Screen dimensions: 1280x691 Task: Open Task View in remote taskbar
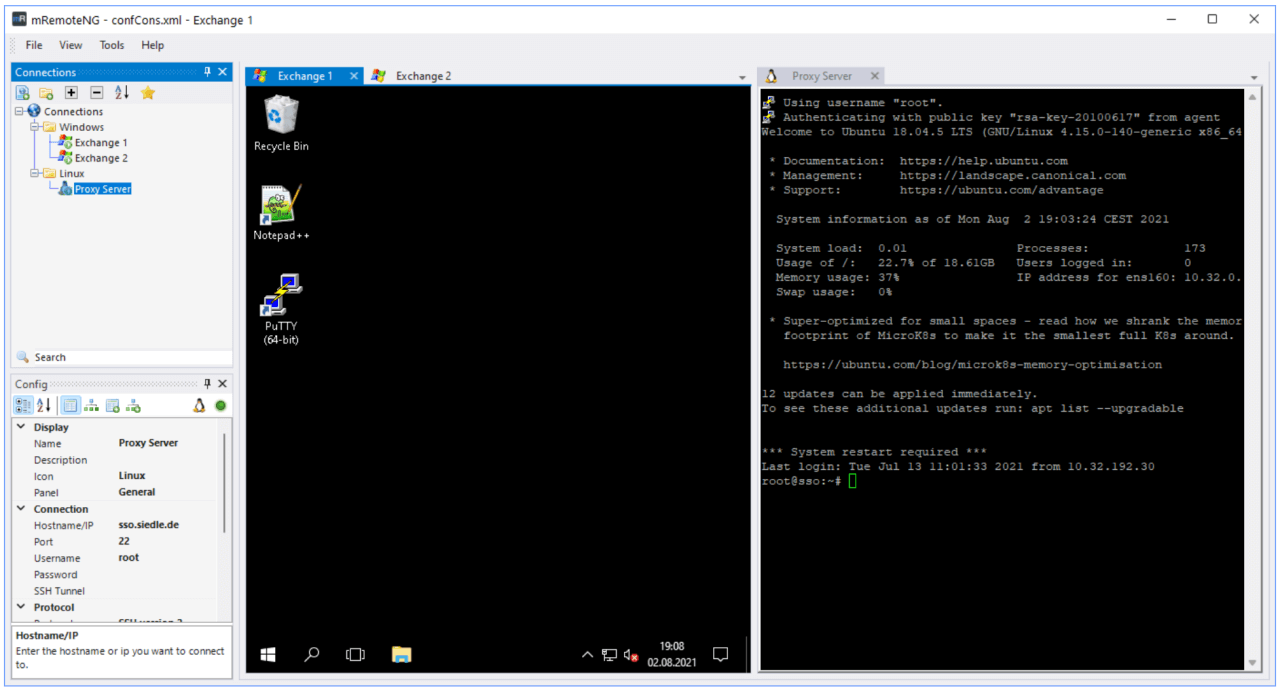click(355, 655)
